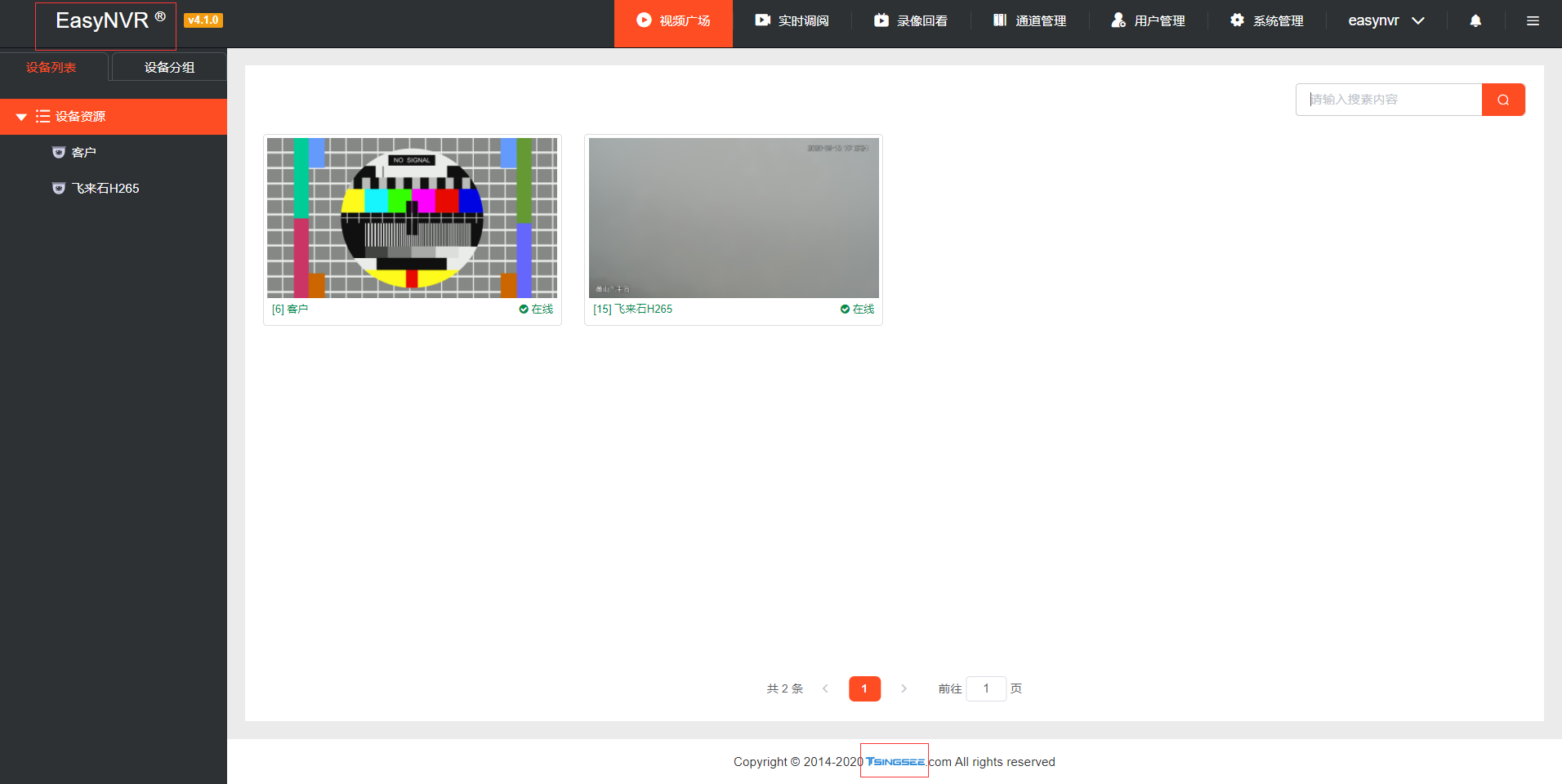Viewport: 1562px width, 784px height.
Task: Open 用户管理 via the user icon
Action: pyautogui.click(x=1118, y=20)
